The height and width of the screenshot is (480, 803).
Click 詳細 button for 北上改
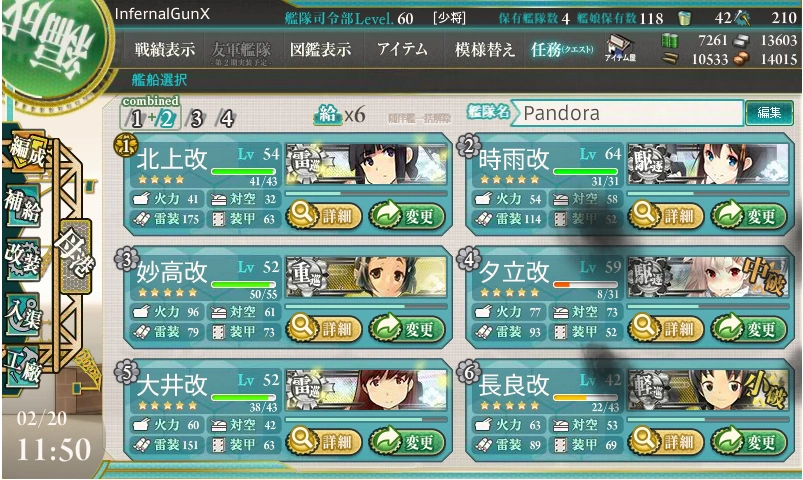pos(323,216)
